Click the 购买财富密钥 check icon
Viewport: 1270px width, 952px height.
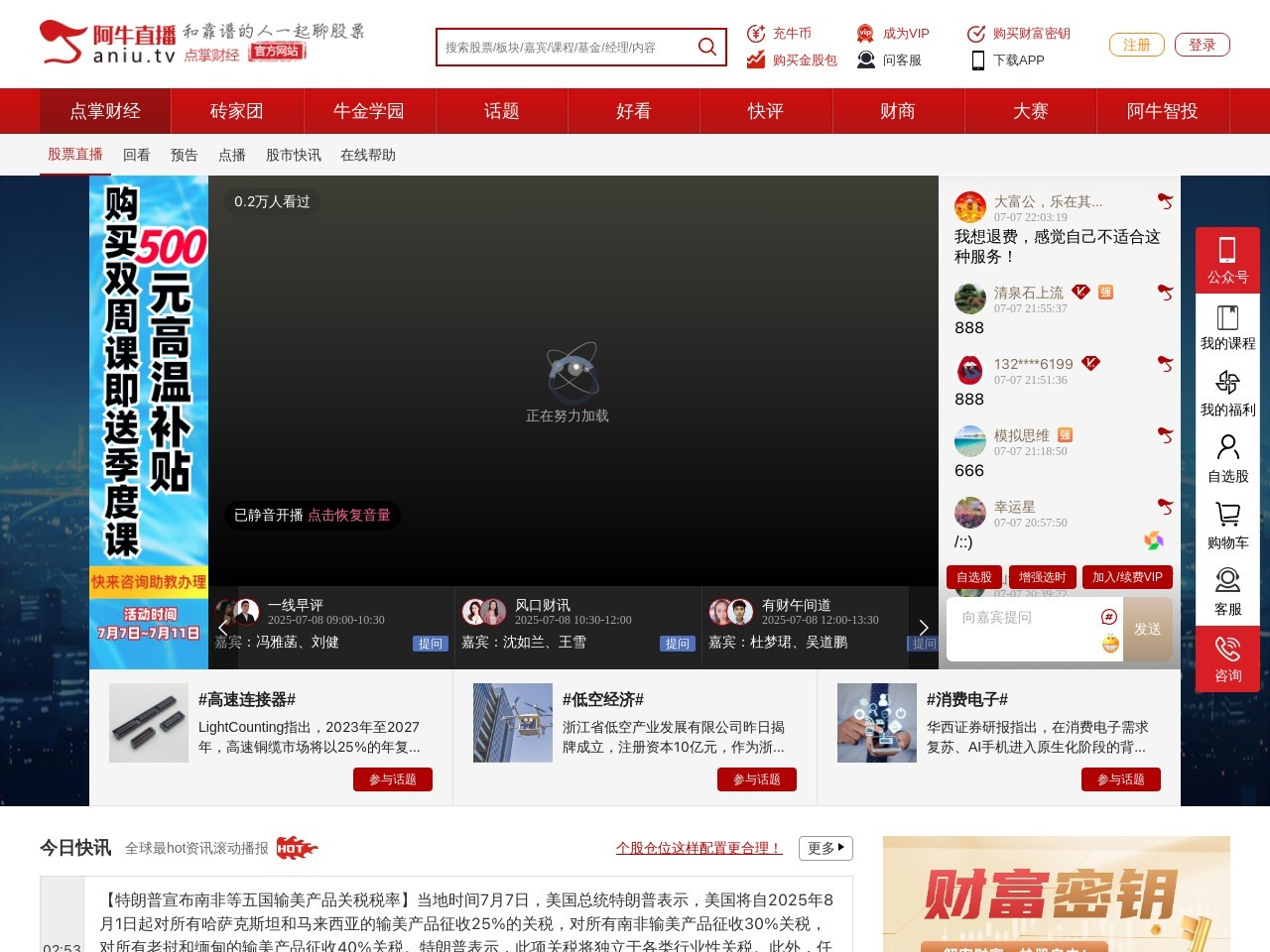pos(976,33)
